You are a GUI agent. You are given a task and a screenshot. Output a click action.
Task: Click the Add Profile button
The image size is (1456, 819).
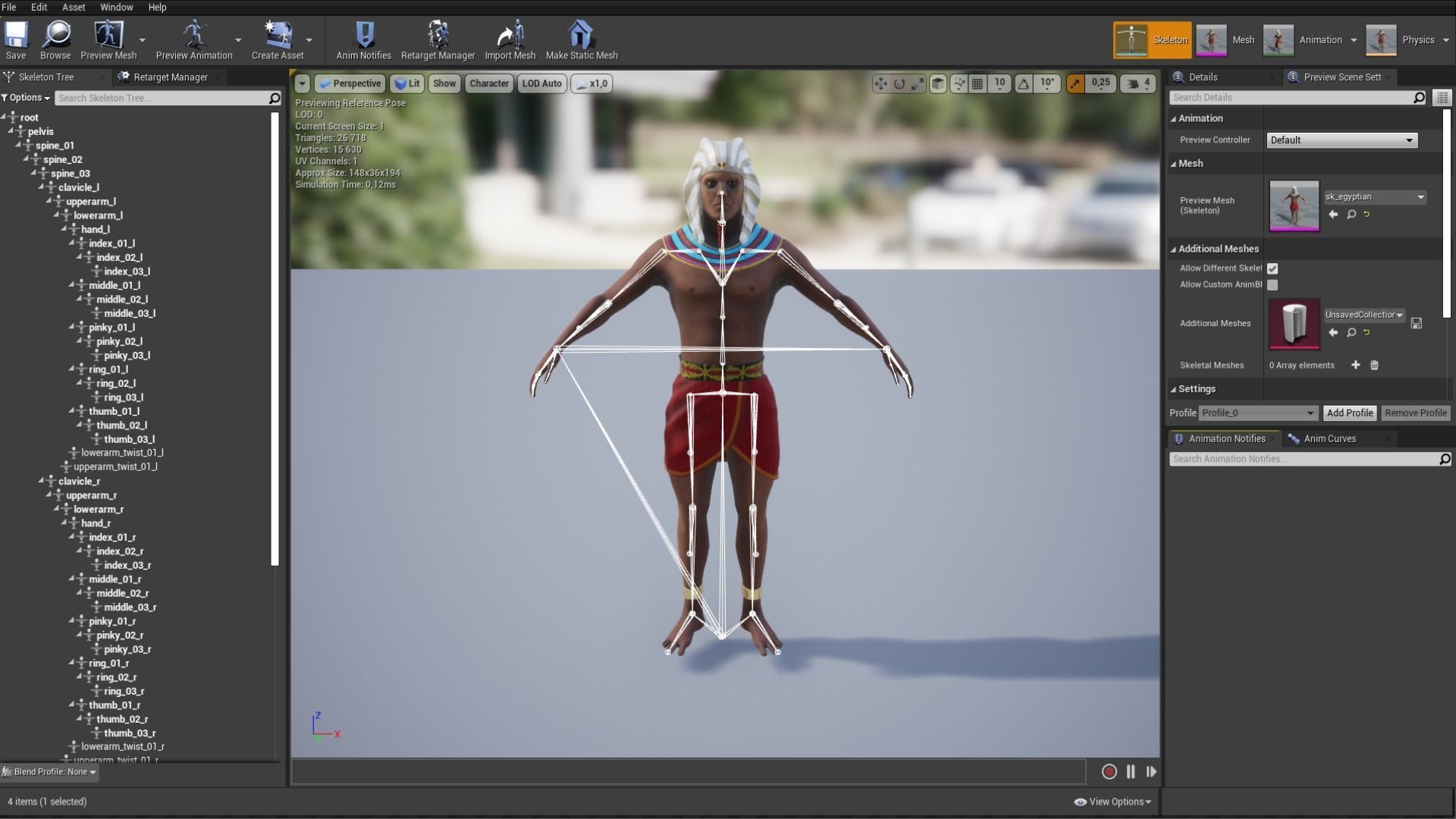pos(1350,413)
